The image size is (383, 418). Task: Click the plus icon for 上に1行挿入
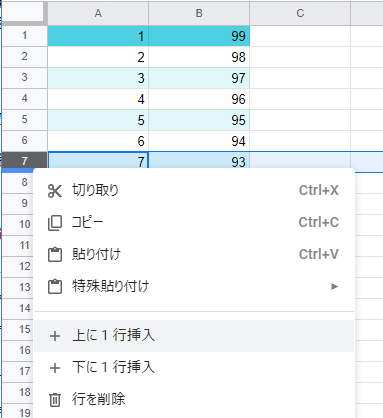[x=55, y=336]
